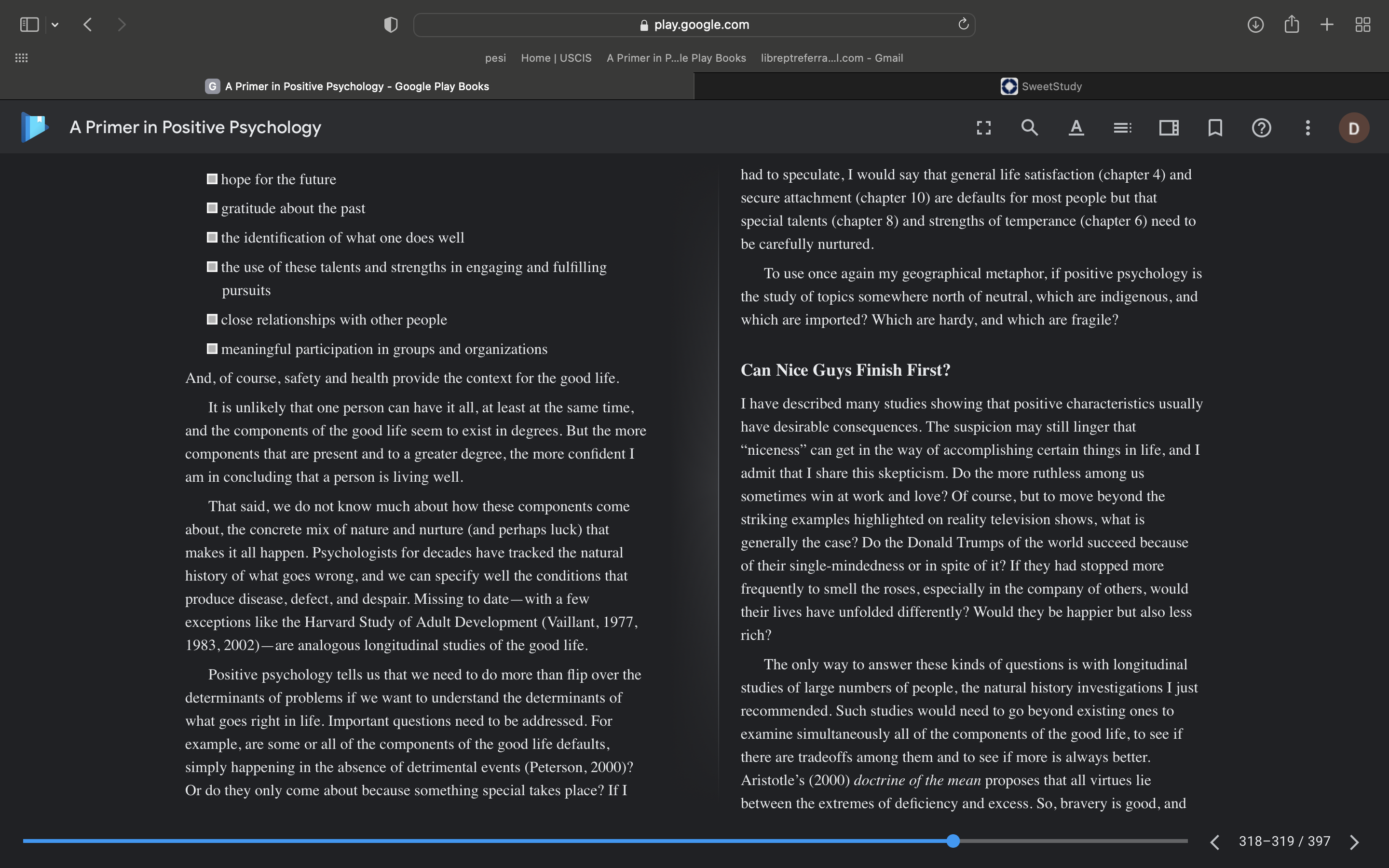Toggle the Safari sidebar
Viewport: 1389px width, 868px height.
pyautogui.click(x=29, y=25)
